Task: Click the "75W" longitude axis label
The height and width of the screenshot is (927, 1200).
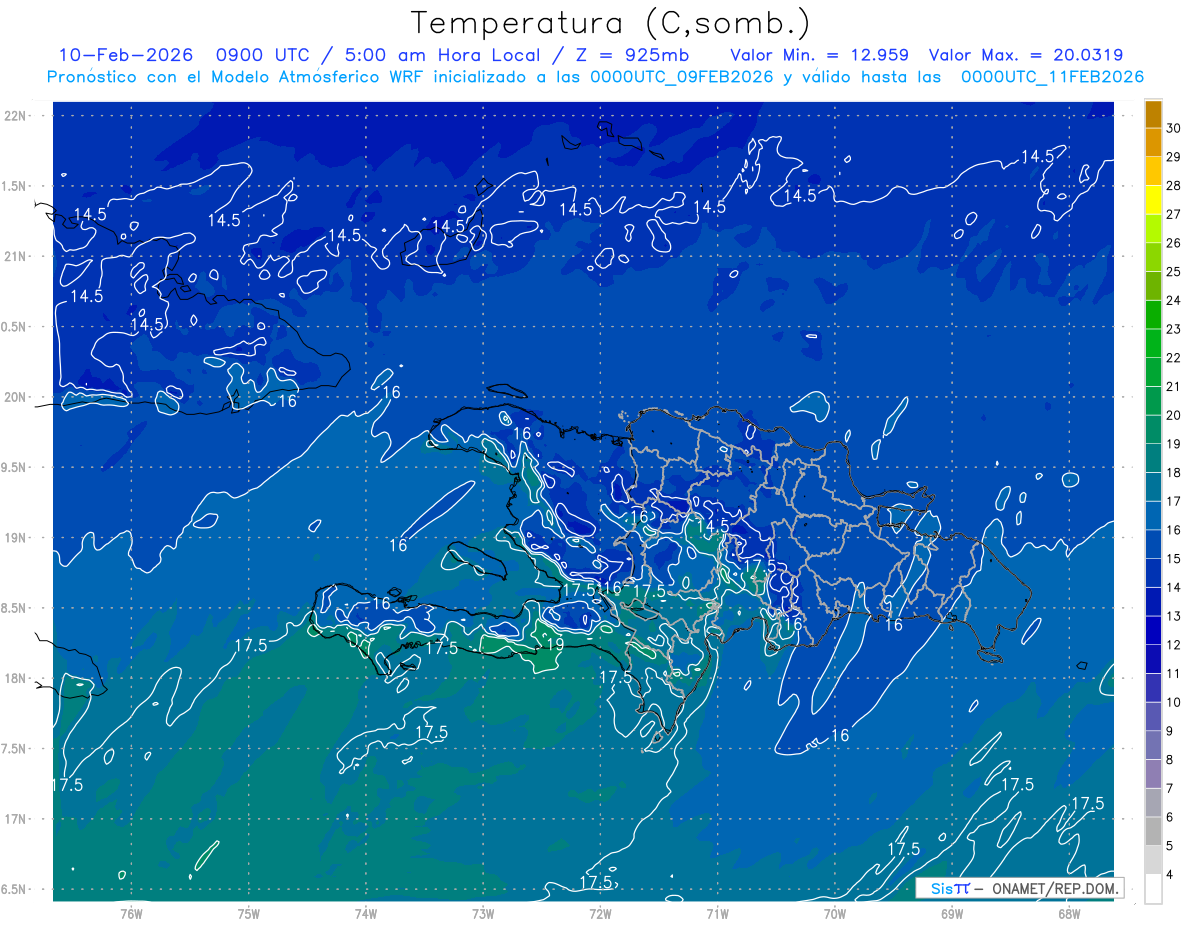Action: 249,914
